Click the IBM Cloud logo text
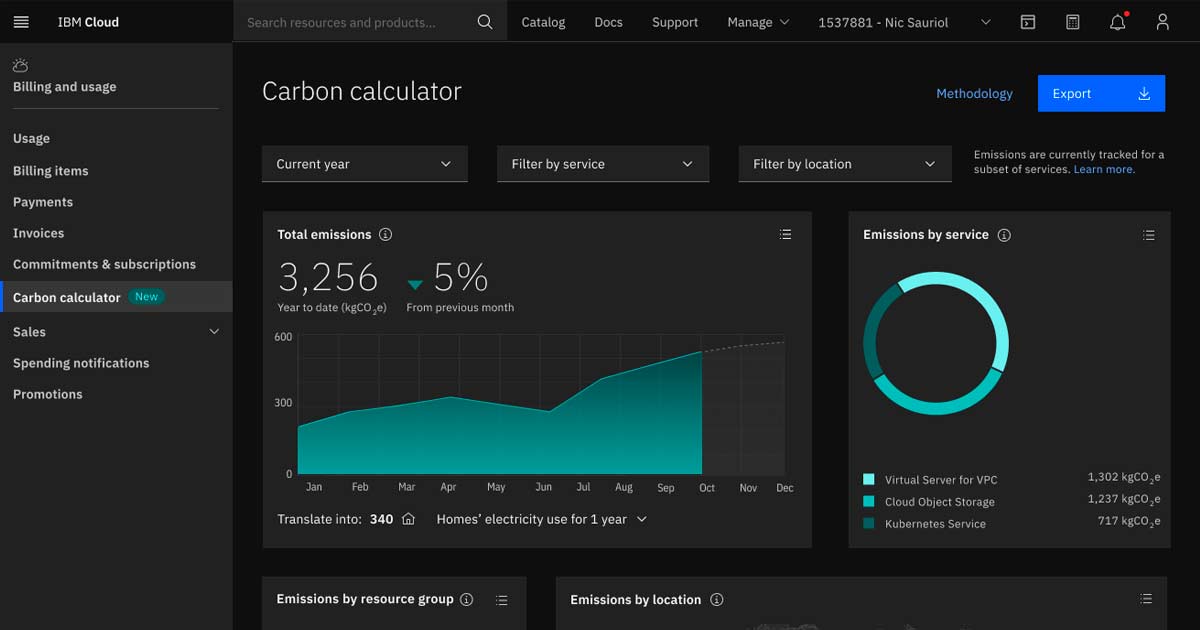The width and height of the screenshot is (1200, 630). 88,22
